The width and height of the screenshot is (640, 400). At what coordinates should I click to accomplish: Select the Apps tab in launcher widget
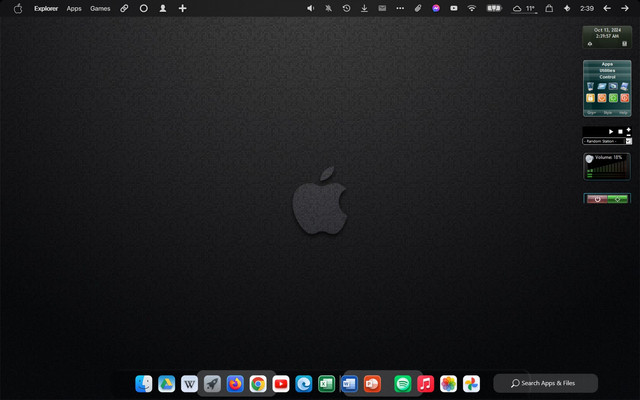pyautogui.click(x=607, y=64)
